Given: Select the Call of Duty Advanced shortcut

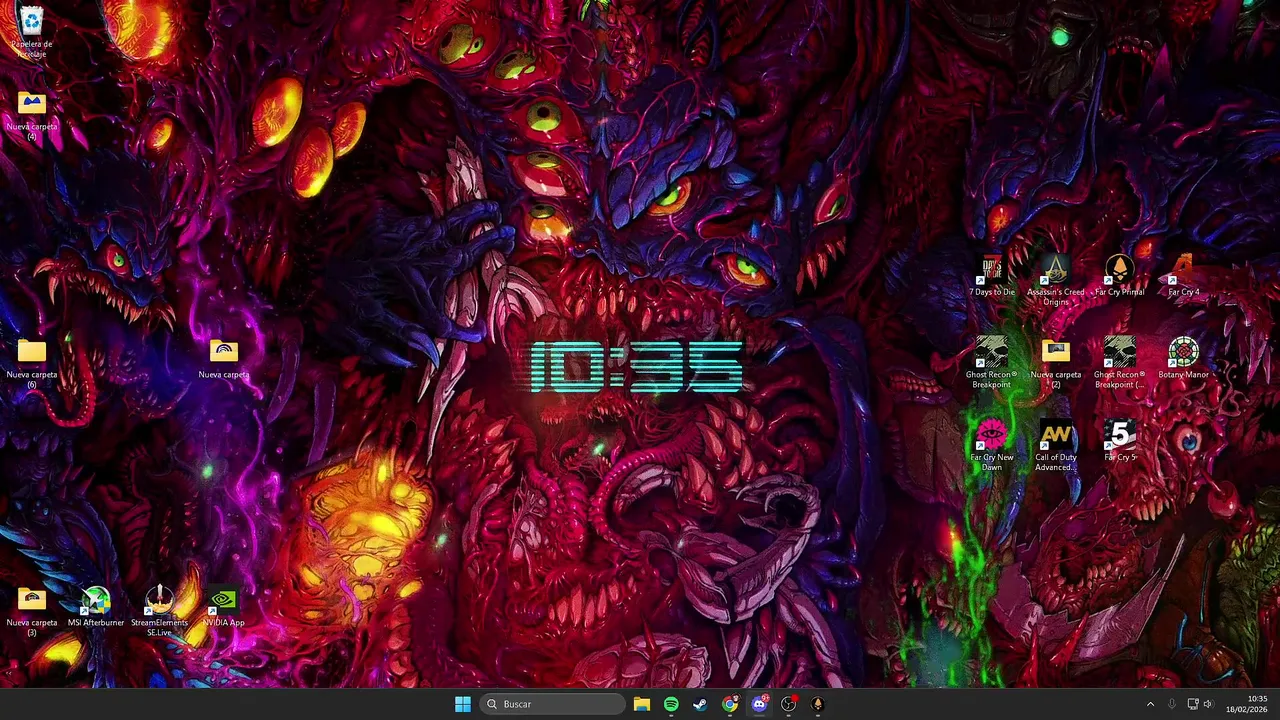Looking at the screenshot, I should pyautogui.click(x=1055, y=446).
